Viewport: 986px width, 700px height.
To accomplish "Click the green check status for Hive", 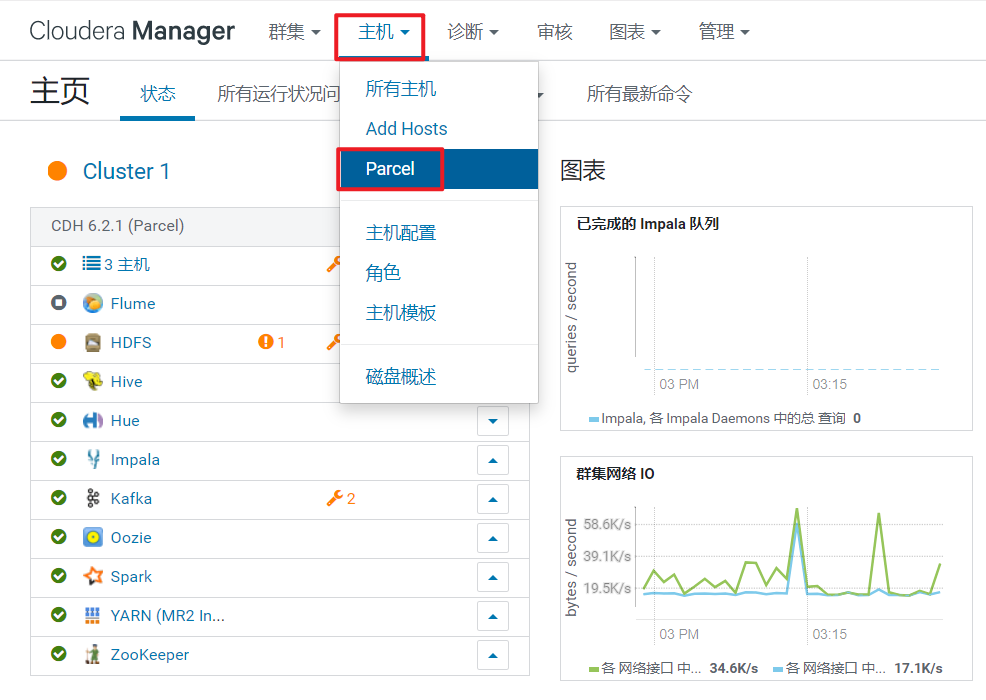I will tap(58, 381).
